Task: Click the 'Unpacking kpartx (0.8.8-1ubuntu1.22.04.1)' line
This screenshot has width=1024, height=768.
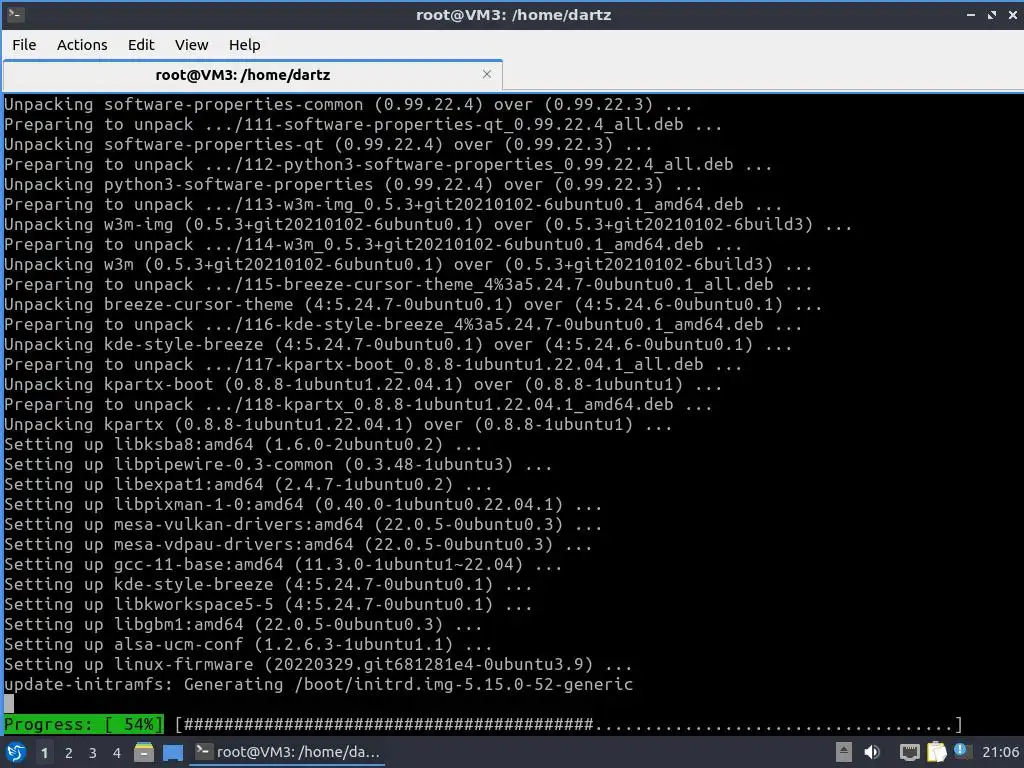Action: (338, 424)
